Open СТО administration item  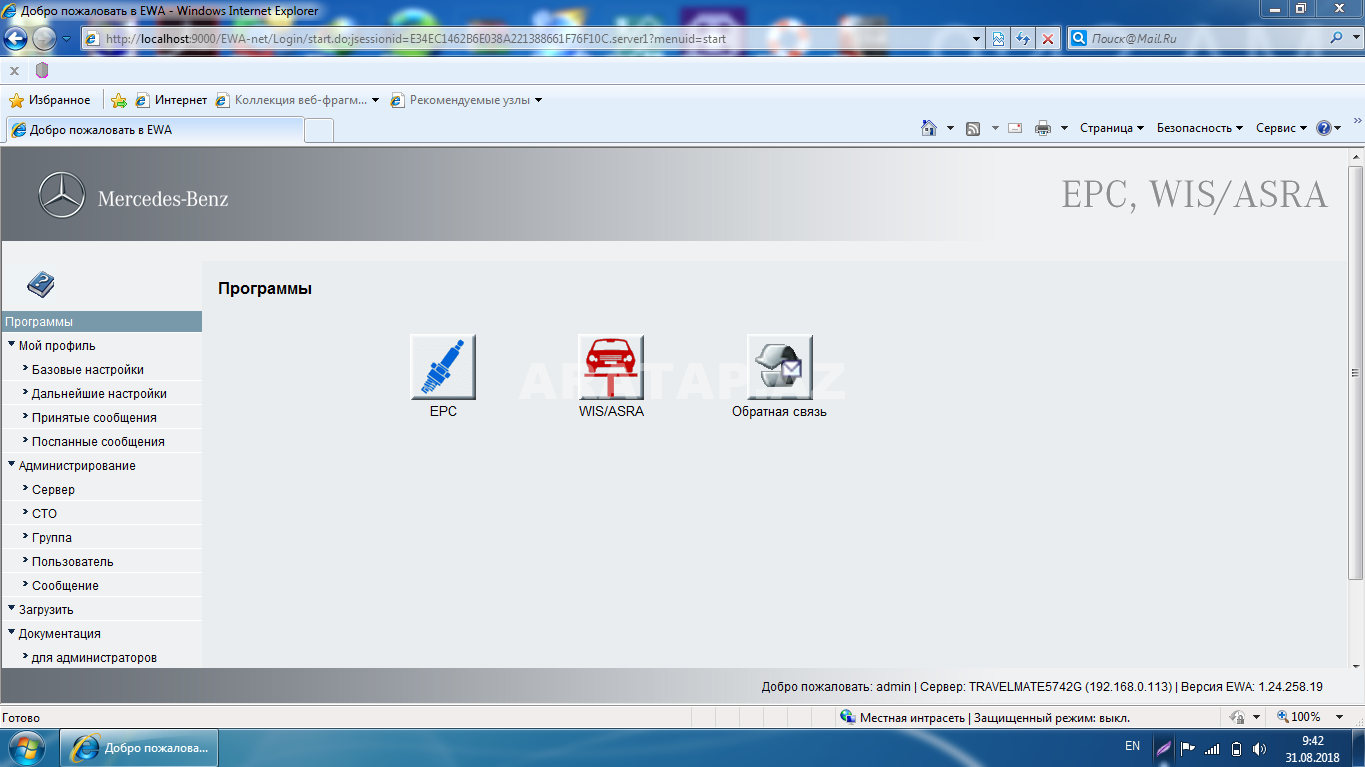[x=45, y=514]
